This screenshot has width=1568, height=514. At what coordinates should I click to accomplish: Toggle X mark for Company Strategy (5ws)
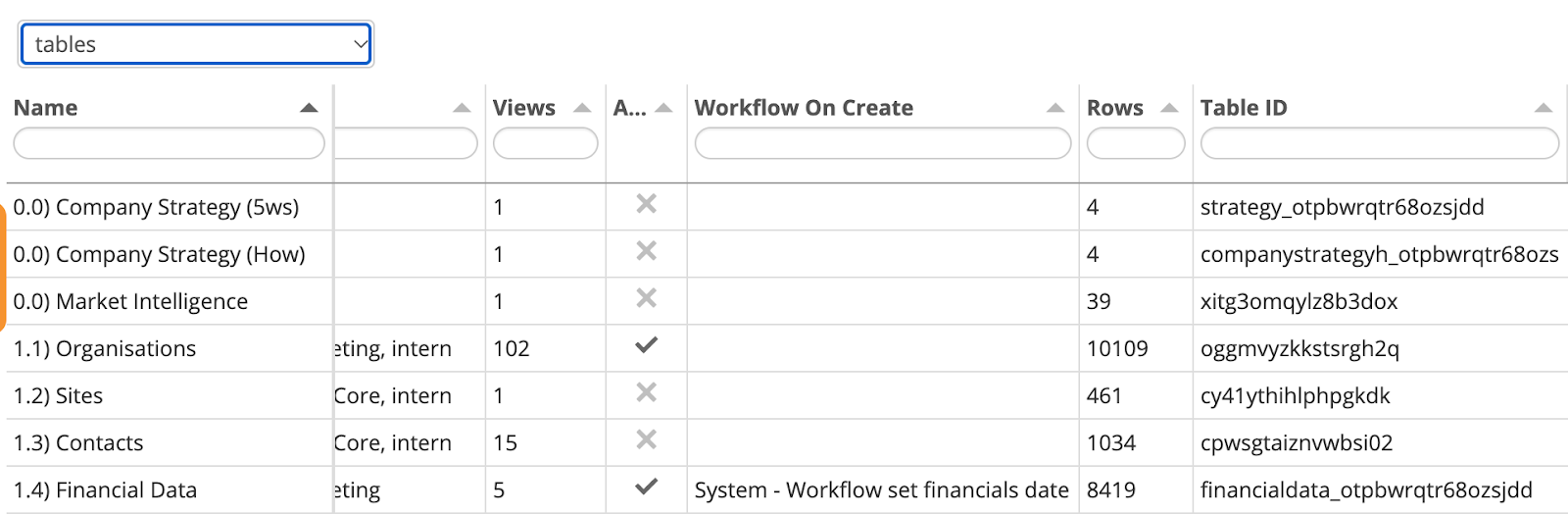click(646, 204)
